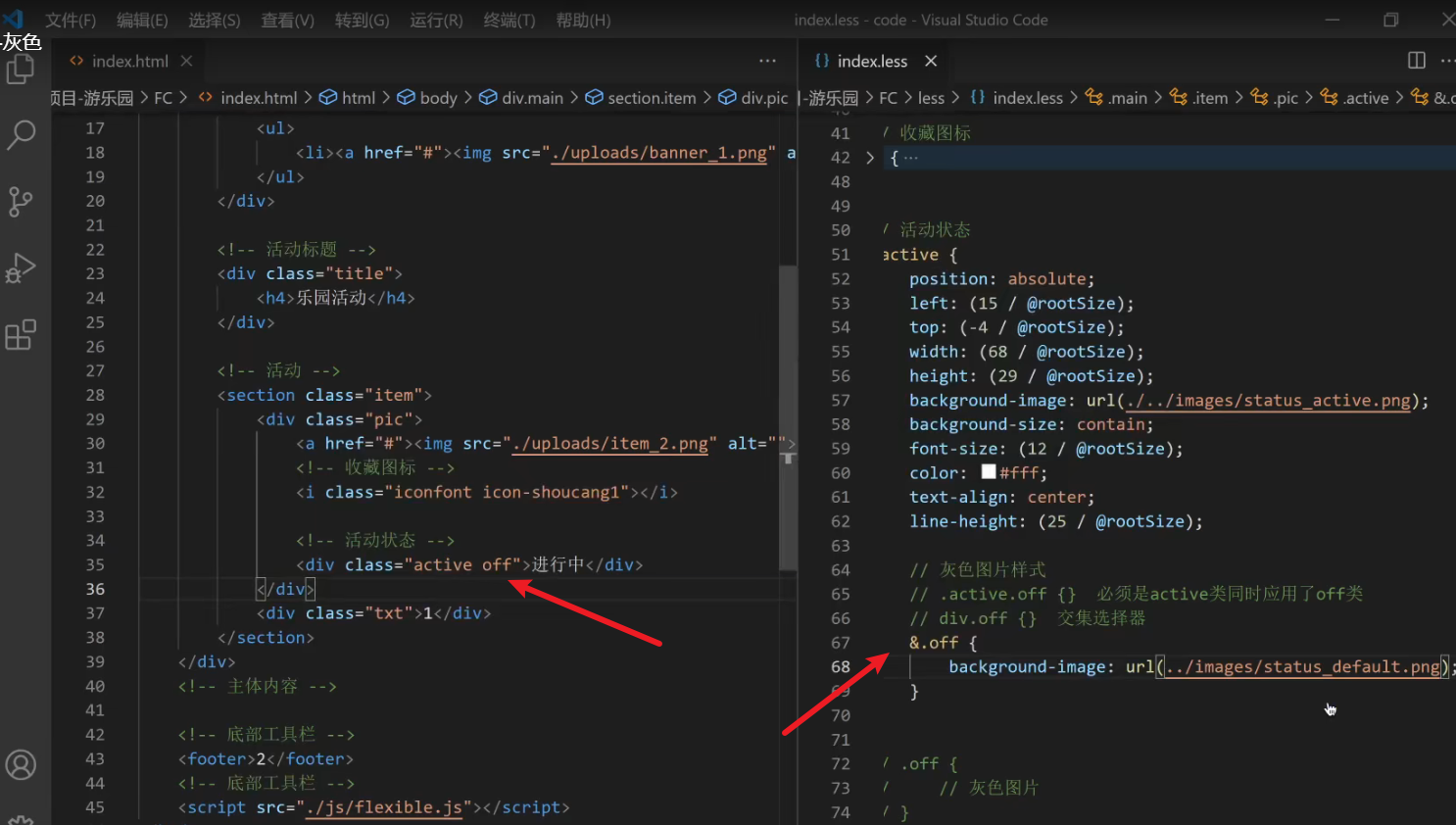Viewport: 1456px width, 825px height.
Task: Open the Source Control view
Action: click(21, 202)
